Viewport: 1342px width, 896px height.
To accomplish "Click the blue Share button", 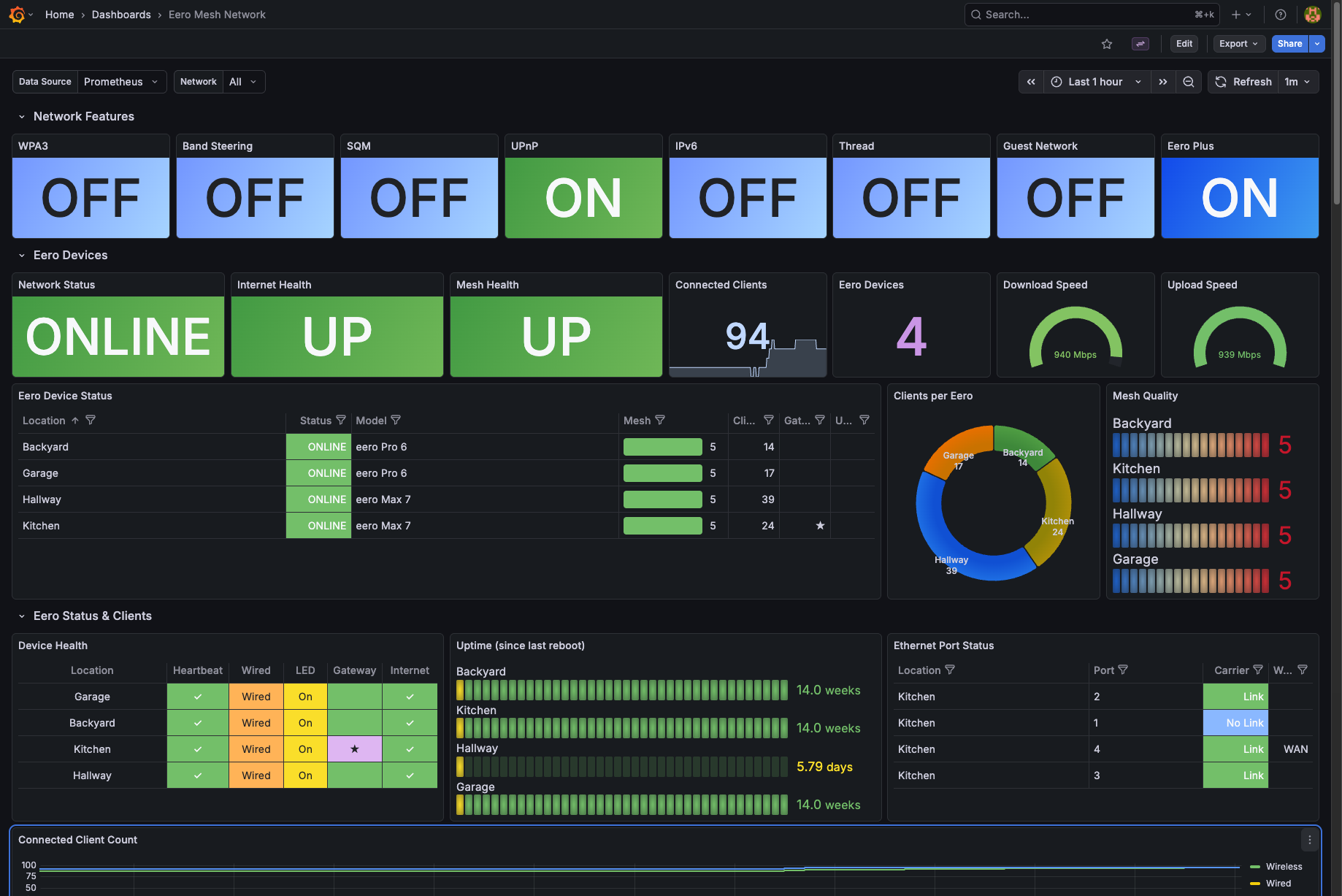I will coord(1290,44).
